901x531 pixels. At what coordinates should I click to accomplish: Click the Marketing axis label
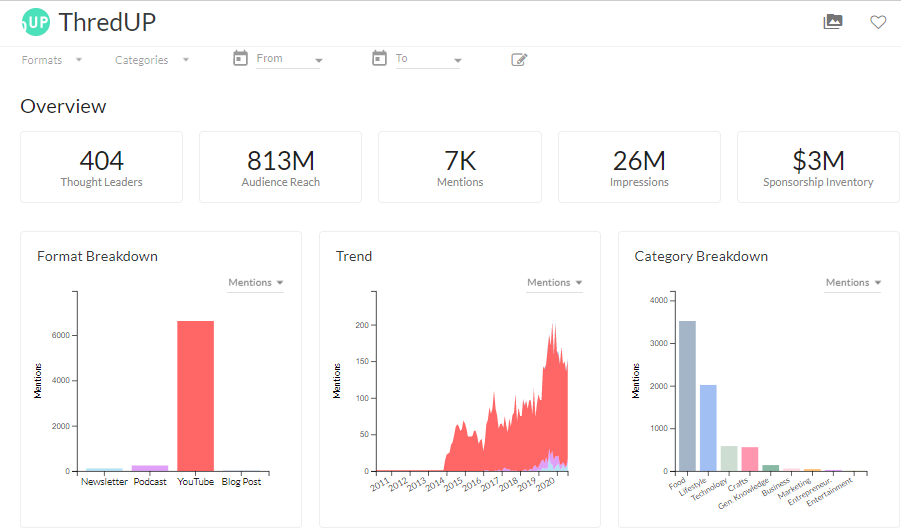click(794, 488)
